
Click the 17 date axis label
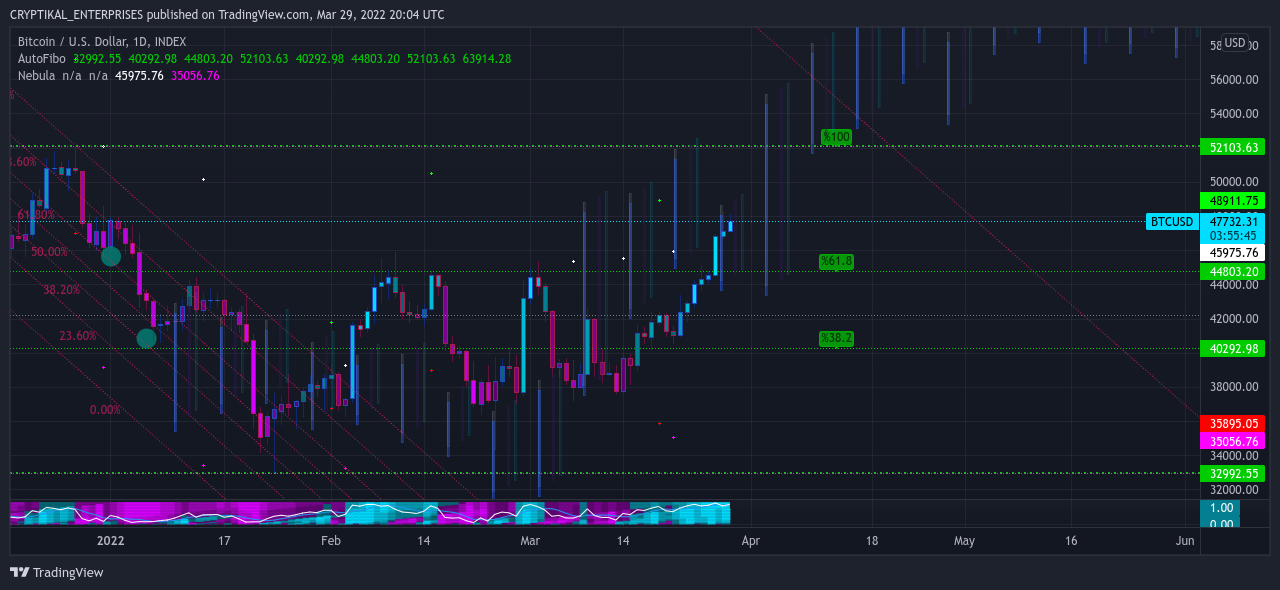click(x=224, y=540)
